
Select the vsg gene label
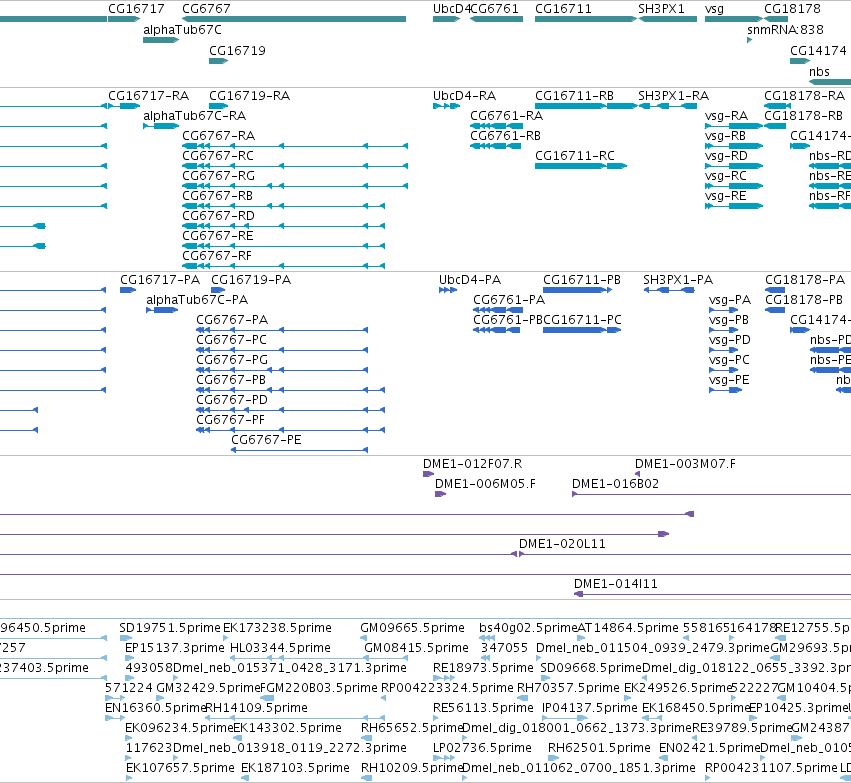tap(714, 9)
